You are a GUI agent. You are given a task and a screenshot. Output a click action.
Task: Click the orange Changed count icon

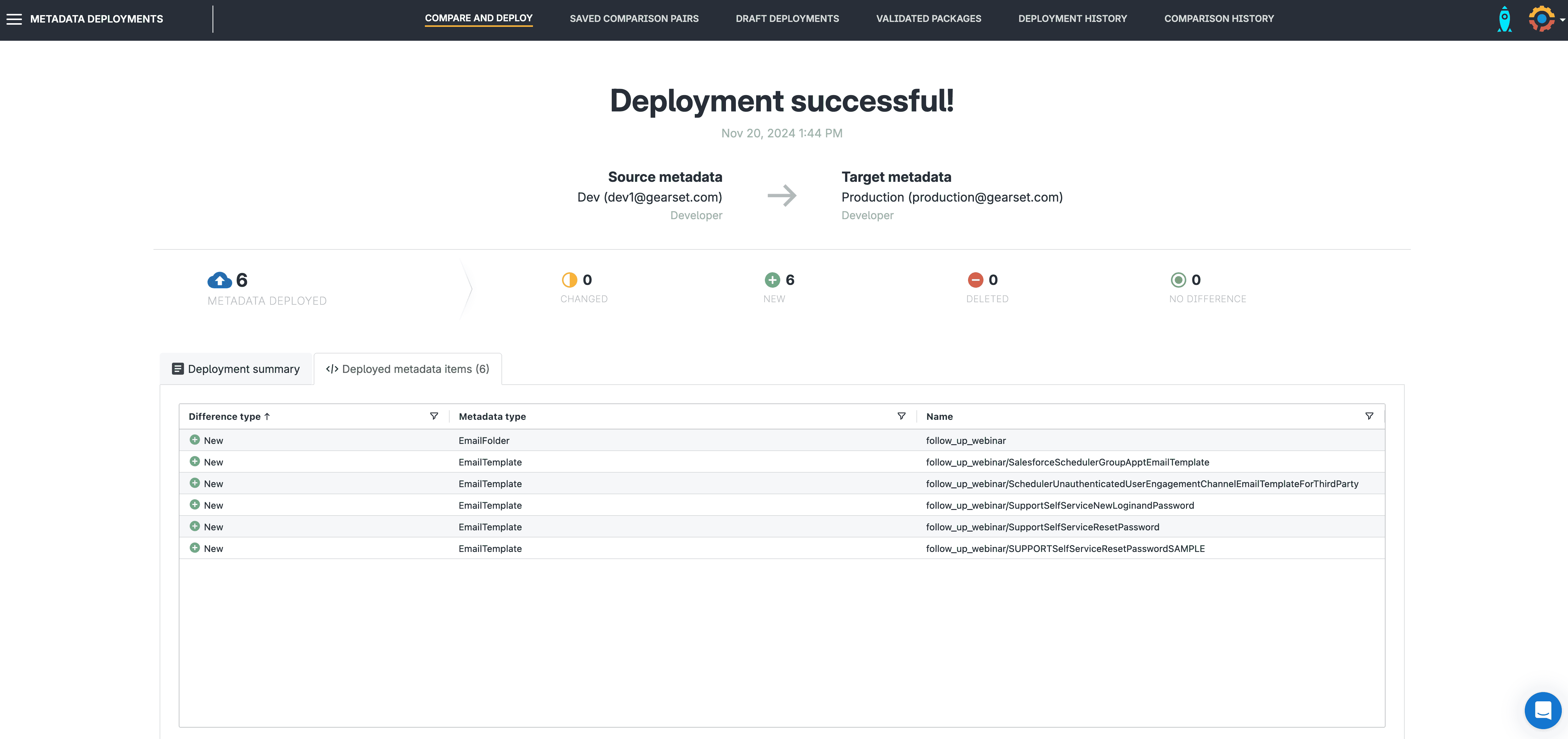(x=569, y=280)
